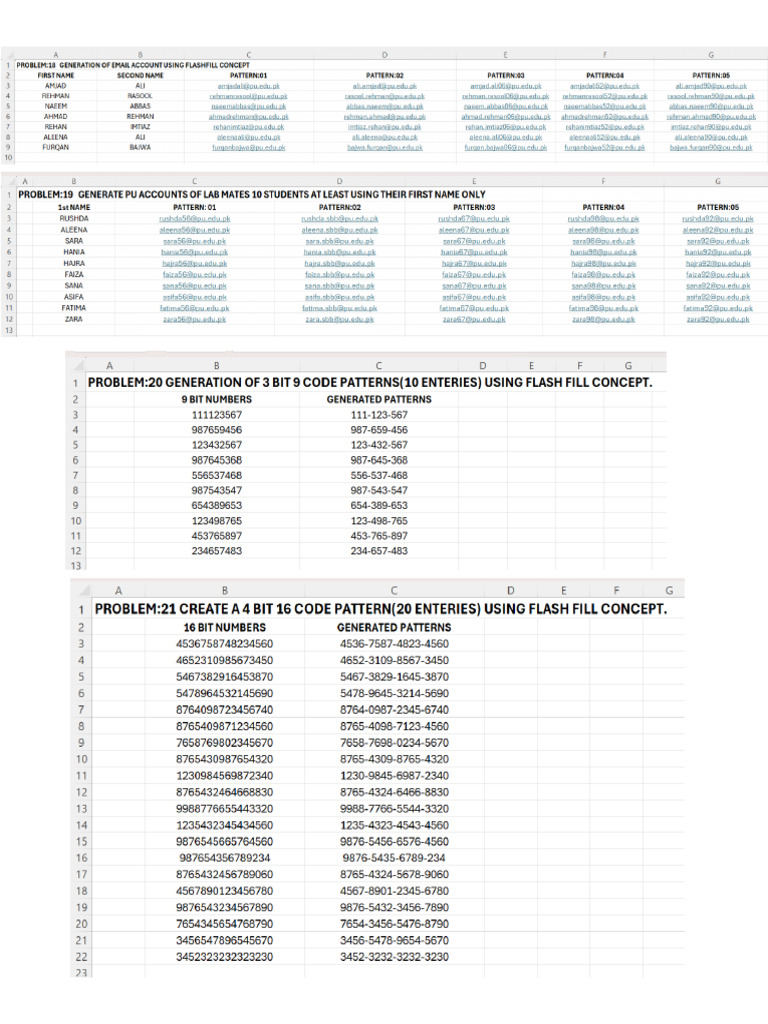Select row 12 header in Problem 20 sheet
Screen dimensions: 768x1024
pos(76,551)
